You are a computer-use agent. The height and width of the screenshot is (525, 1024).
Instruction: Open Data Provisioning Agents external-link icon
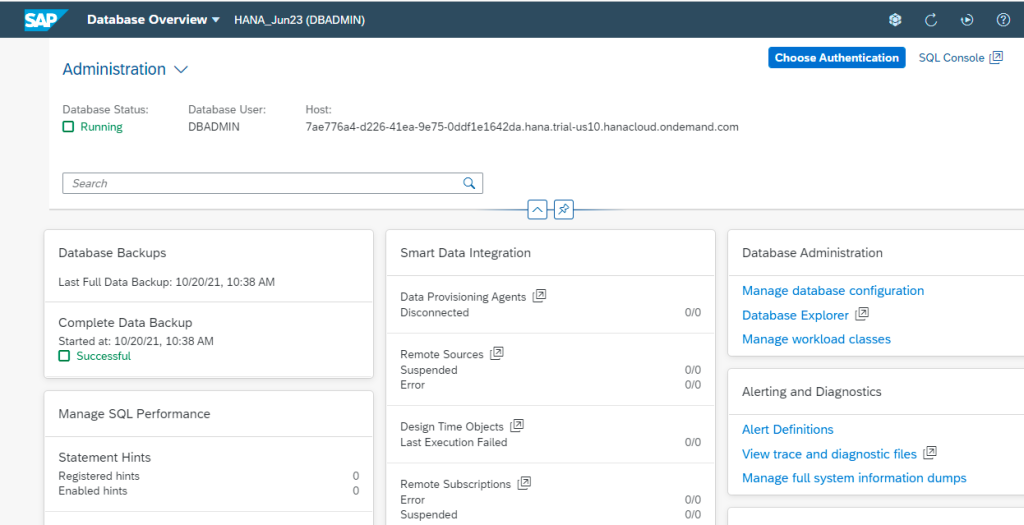click(539, 296)
